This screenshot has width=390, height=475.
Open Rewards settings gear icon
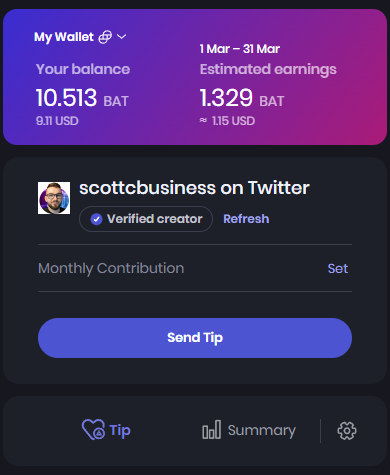347,431
